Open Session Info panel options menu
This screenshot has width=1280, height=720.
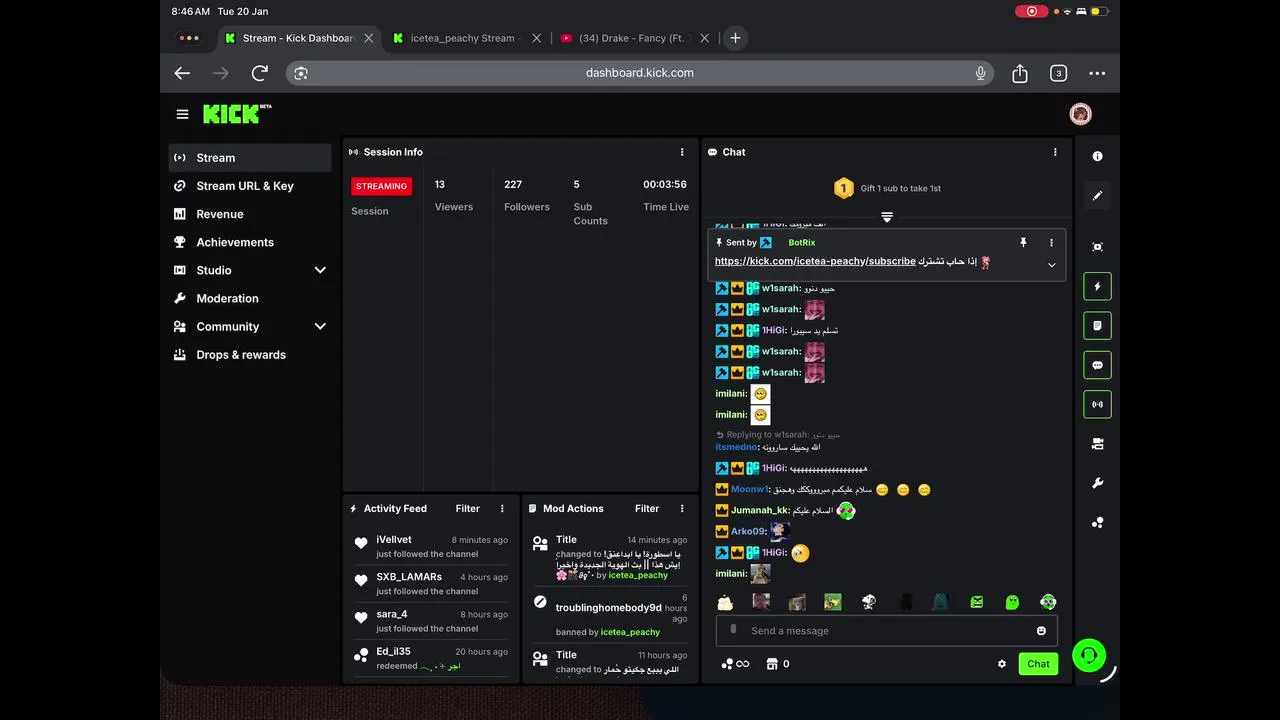[682, 152]
